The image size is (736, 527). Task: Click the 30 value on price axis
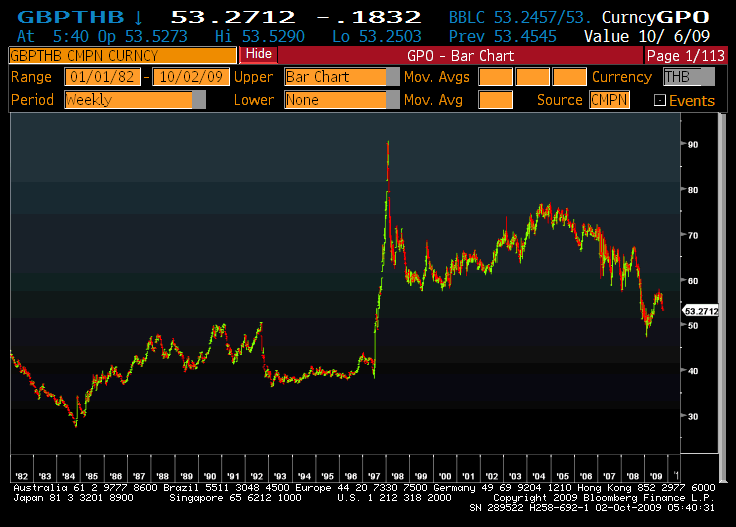[693, 416]
